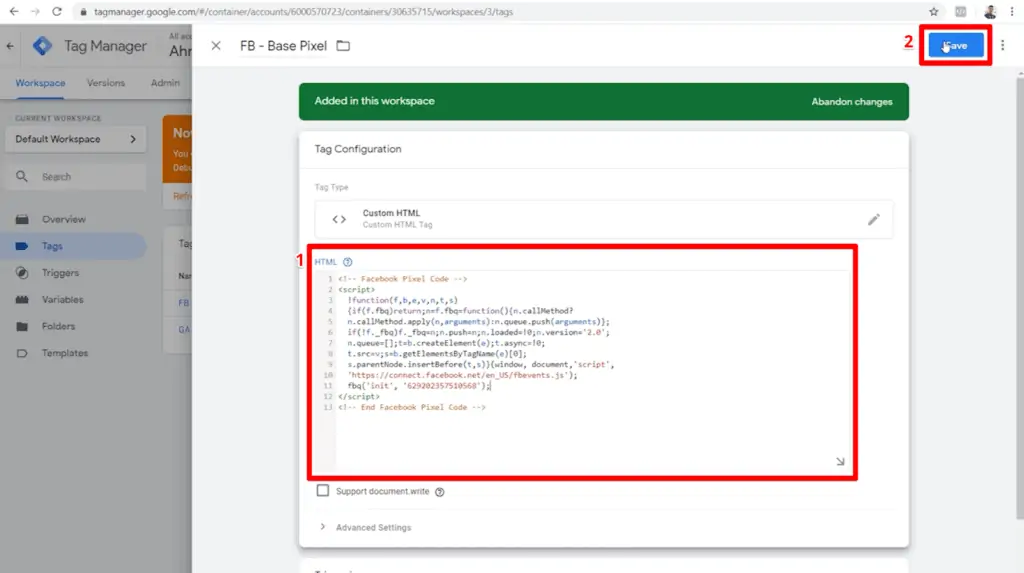Click the Overview briefcase icon
The image size is (1024, 573).
click(22, 220)
